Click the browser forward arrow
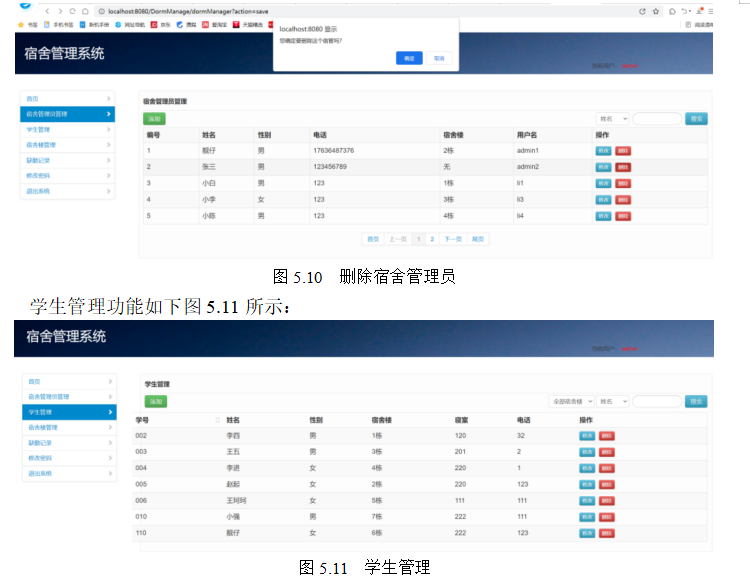Screen dimensions: 750x582 [60, 11]
